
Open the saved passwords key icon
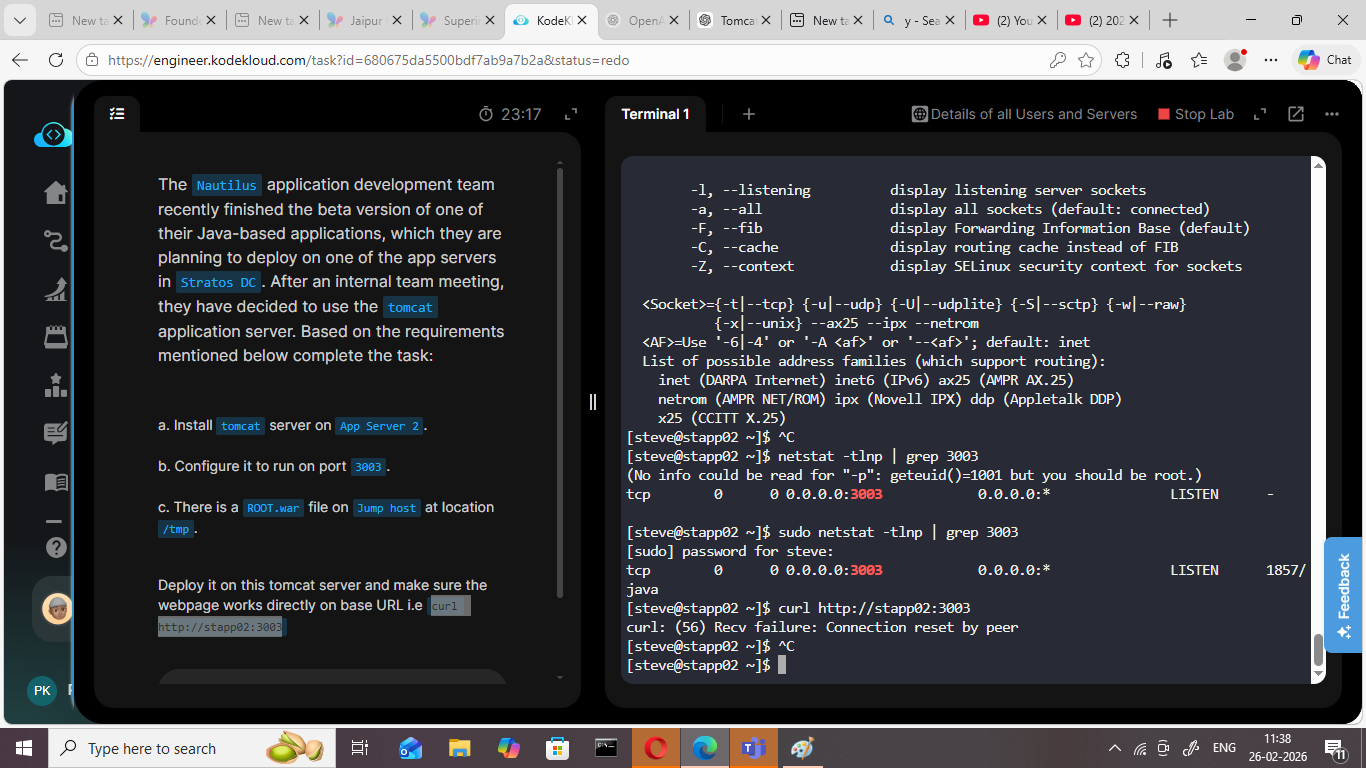click(1058, 60)
